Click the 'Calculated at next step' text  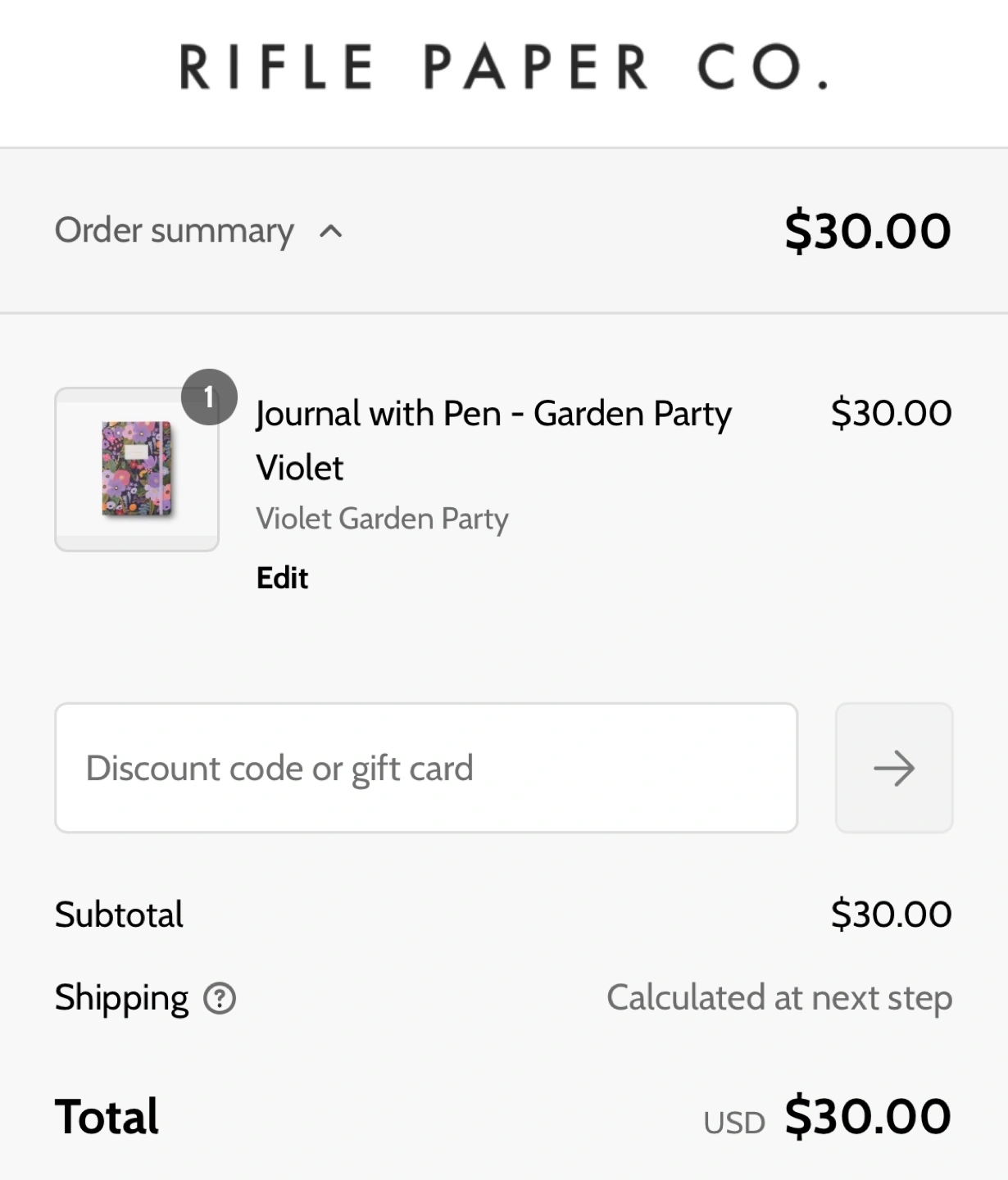click(x=779, y=998)
